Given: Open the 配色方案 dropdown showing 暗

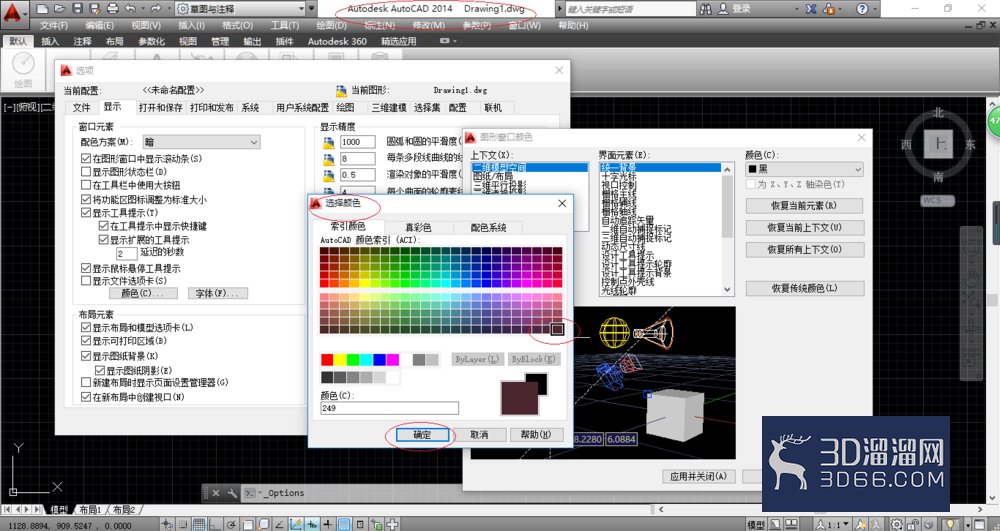Looking at the screenshot, I should [202, 142].
